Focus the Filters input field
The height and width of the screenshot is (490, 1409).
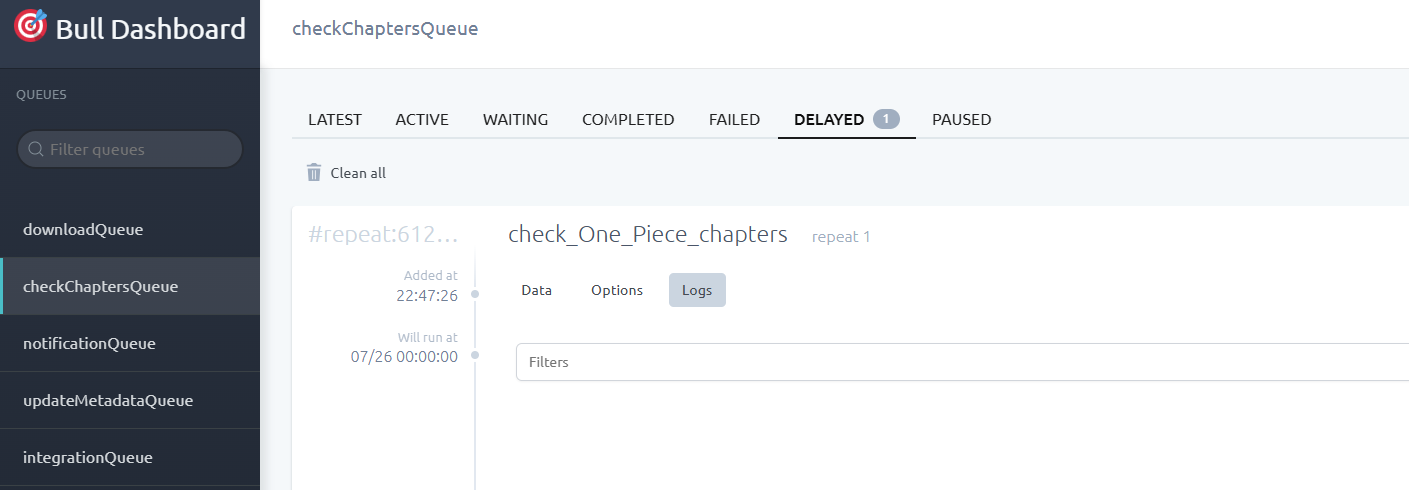(962, 362)
